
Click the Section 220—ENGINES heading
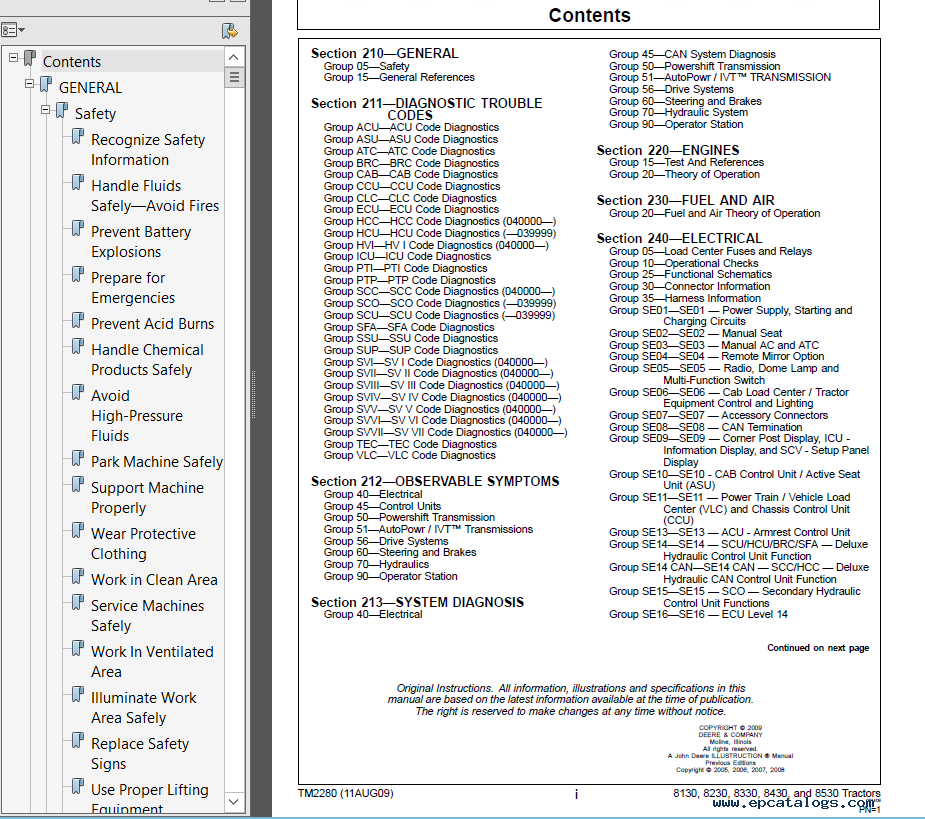668,150
